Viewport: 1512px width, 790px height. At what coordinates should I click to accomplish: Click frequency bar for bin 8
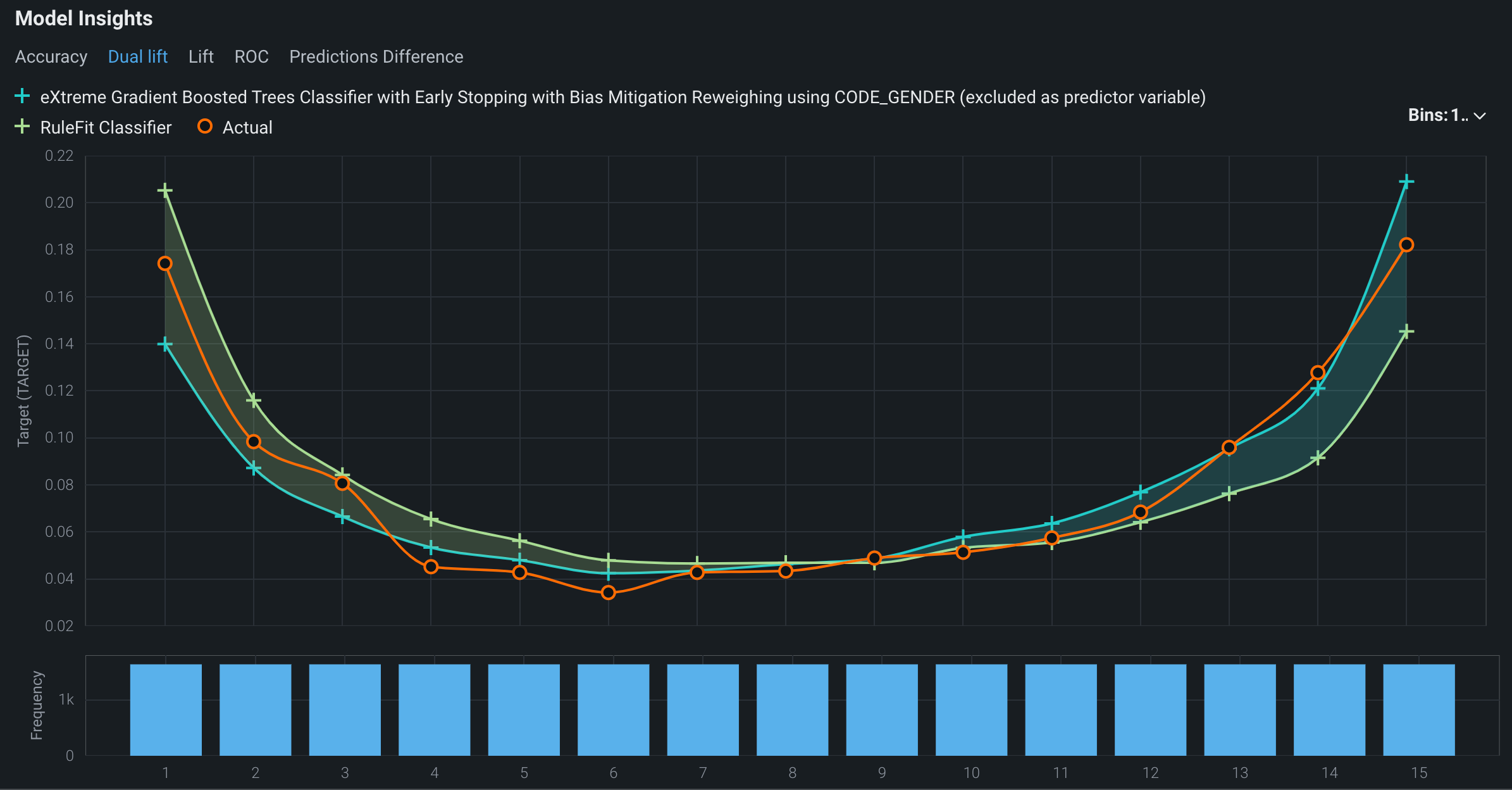pos(792,709)
